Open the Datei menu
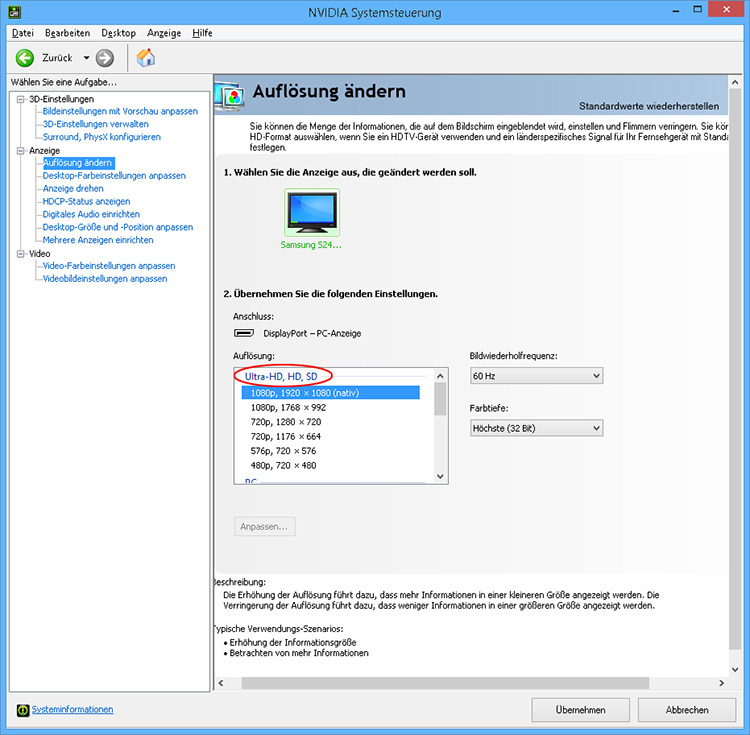The height and width of the screenshot is (735, 750). [22, 33]
